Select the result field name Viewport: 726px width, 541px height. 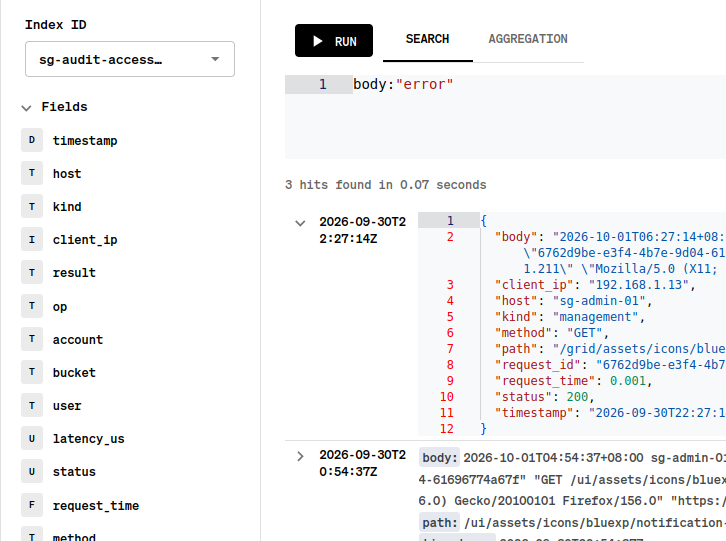pos(74,273)
